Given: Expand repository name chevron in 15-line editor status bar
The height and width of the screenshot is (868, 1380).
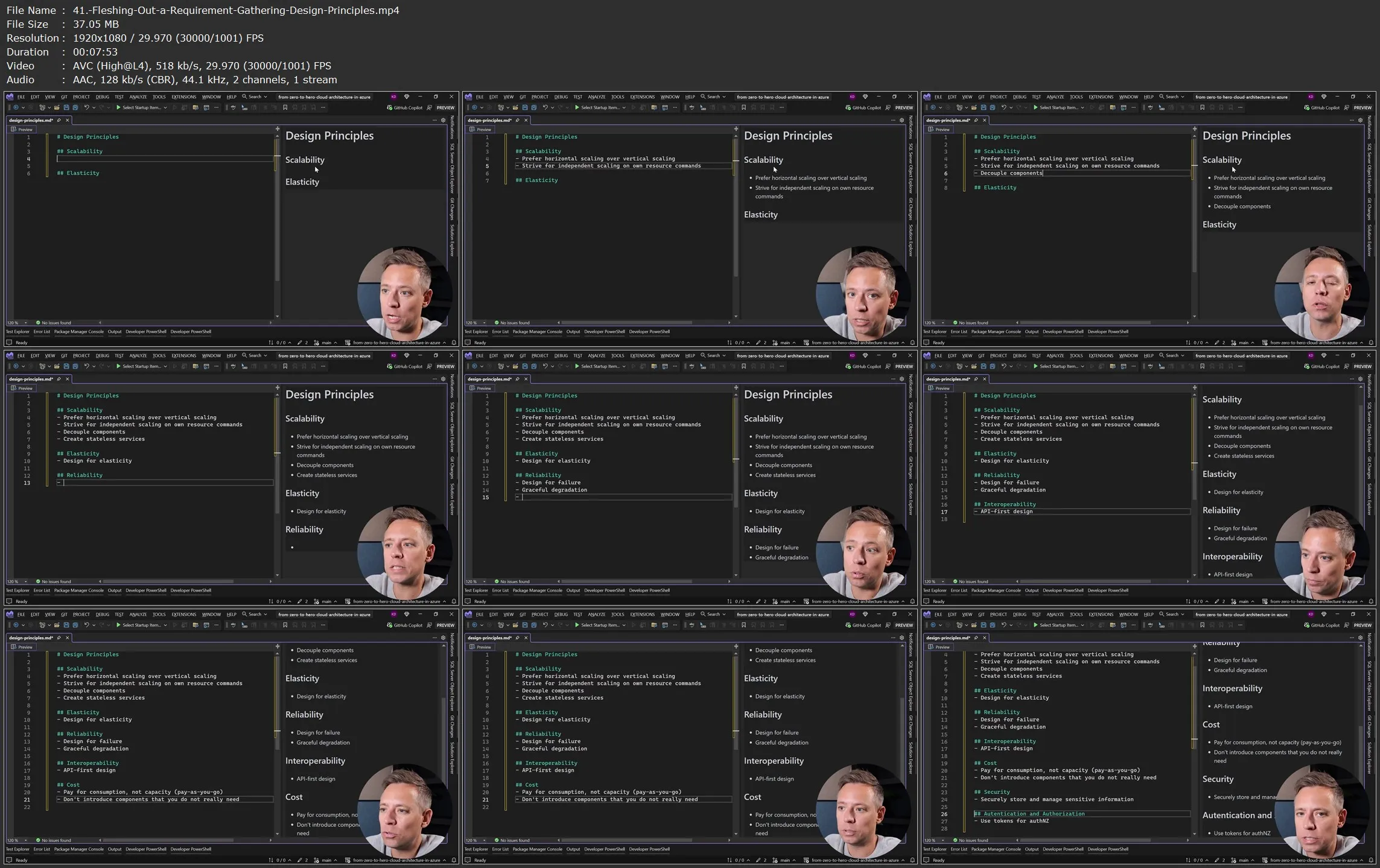Looking at the screenshot, I should point(903,601).
